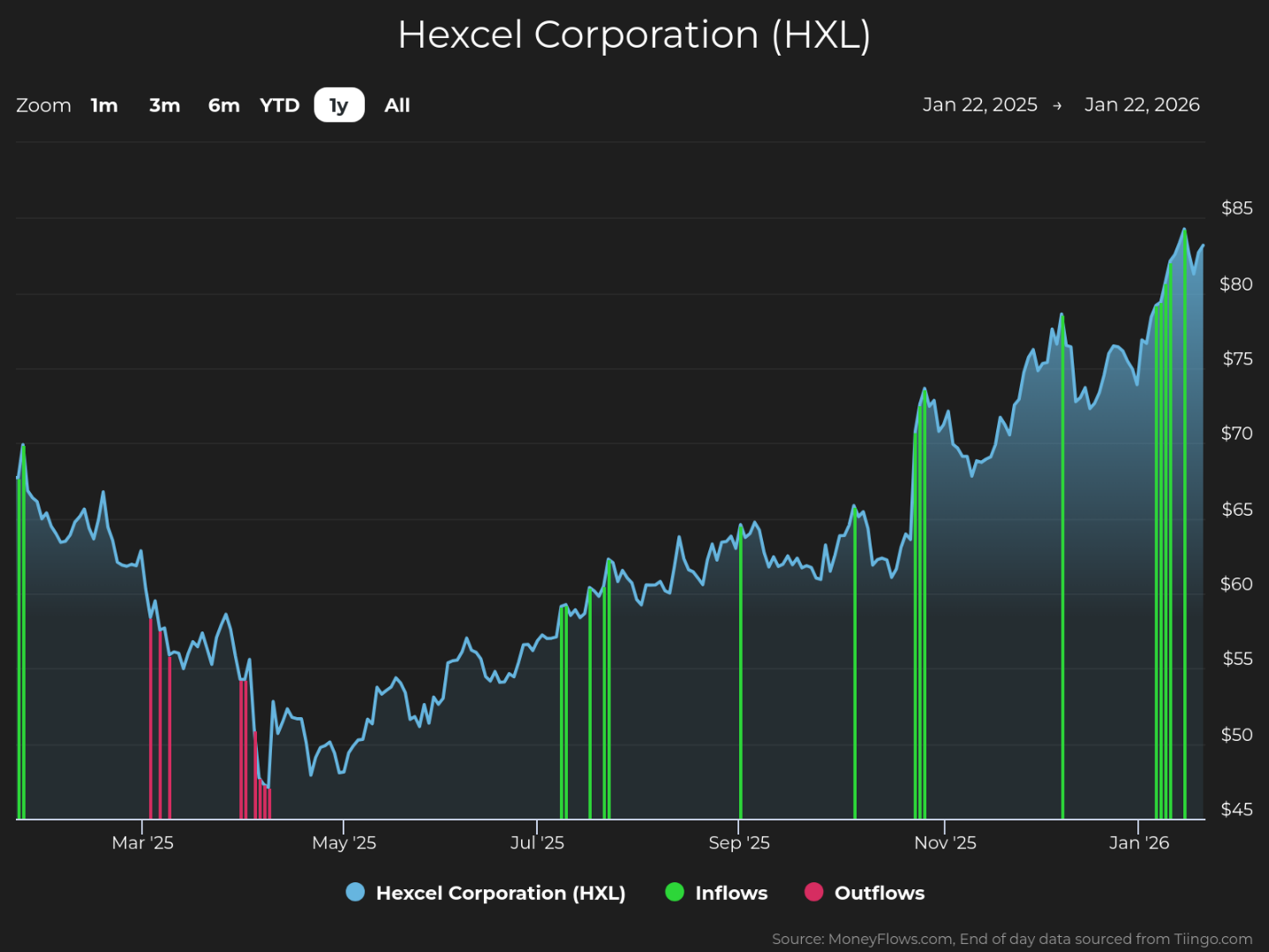
Task: Edit start date Jan 22, 2025
Action: click(x=980, y=104)
